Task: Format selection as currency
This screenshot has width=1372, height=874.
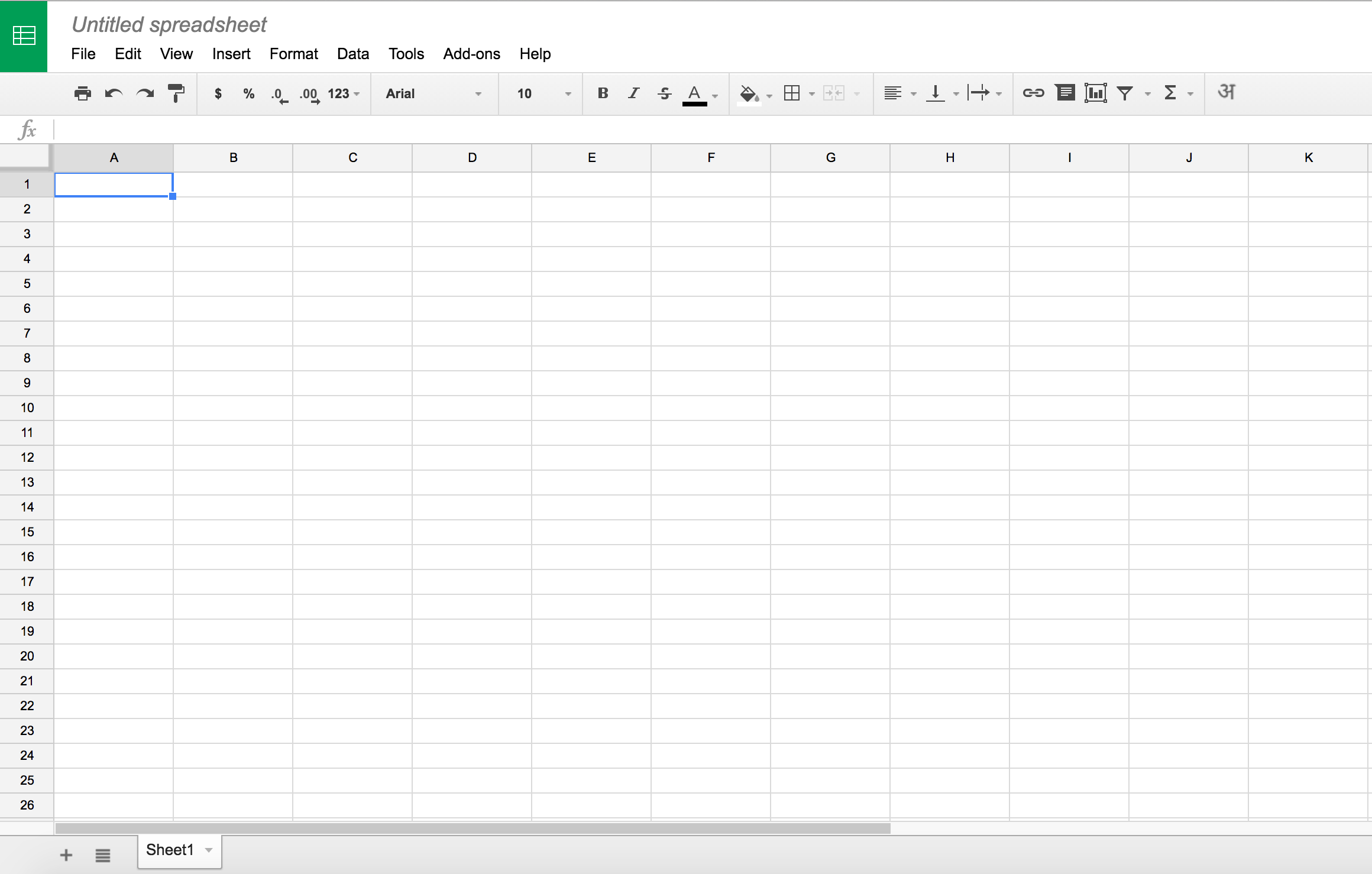Action: coord(217,93)
